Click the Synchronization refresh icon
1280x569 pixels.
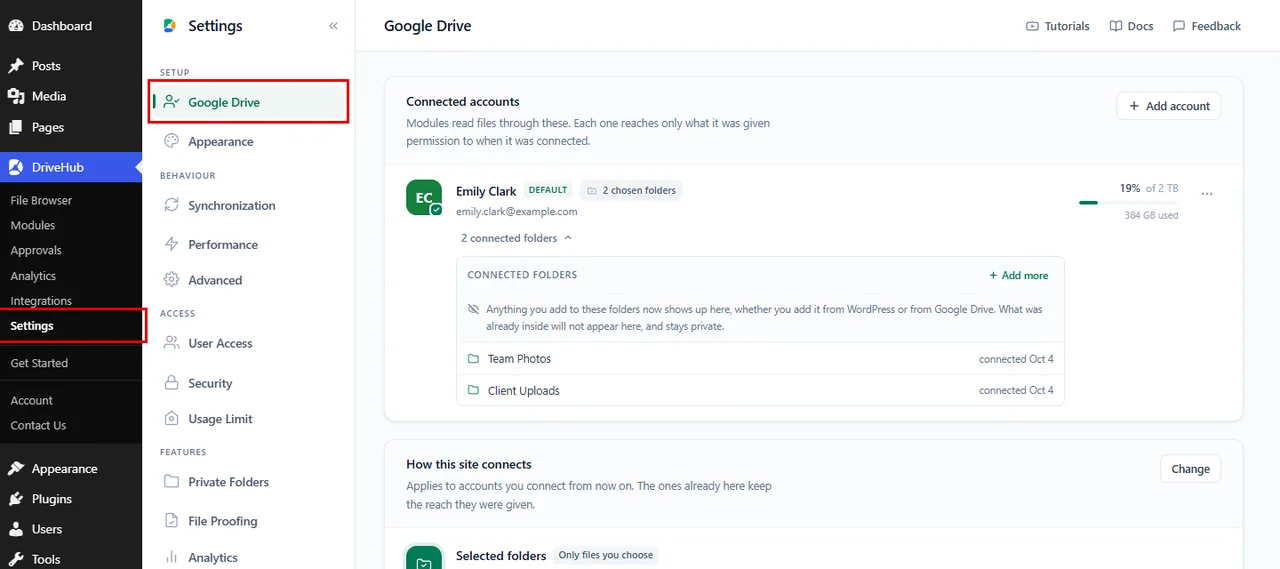pos(171,205)
